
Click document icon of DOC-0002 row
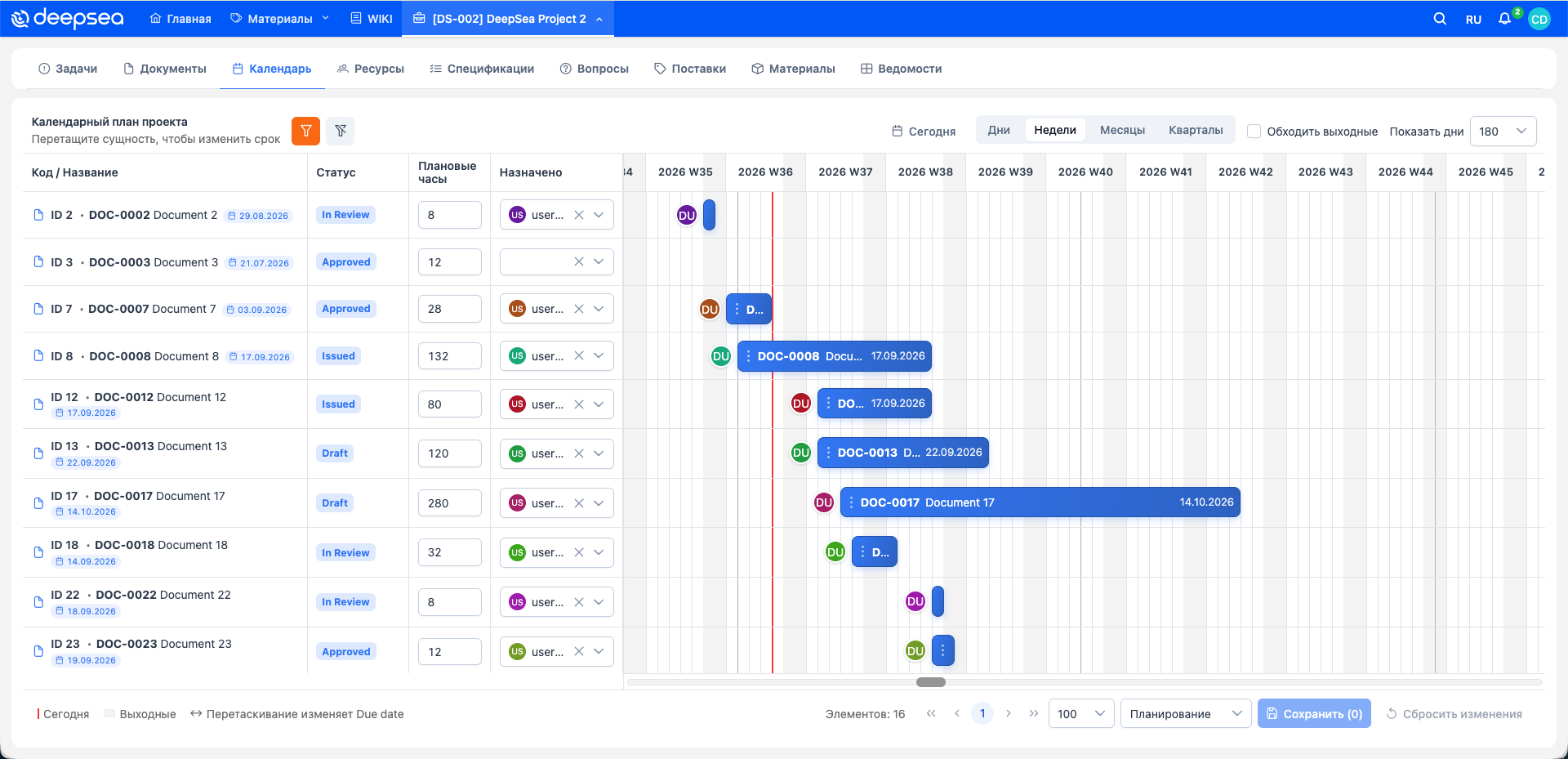38,215
